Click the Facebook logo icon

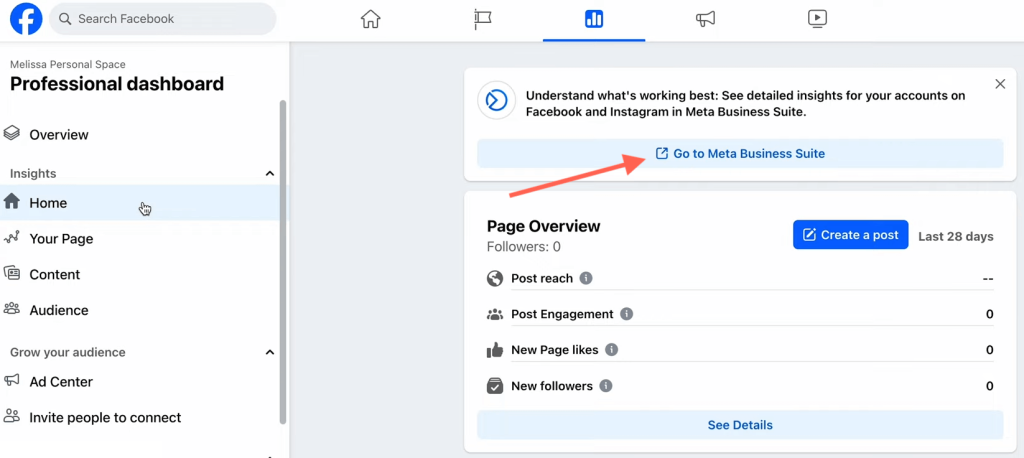[x=26, y=18]
